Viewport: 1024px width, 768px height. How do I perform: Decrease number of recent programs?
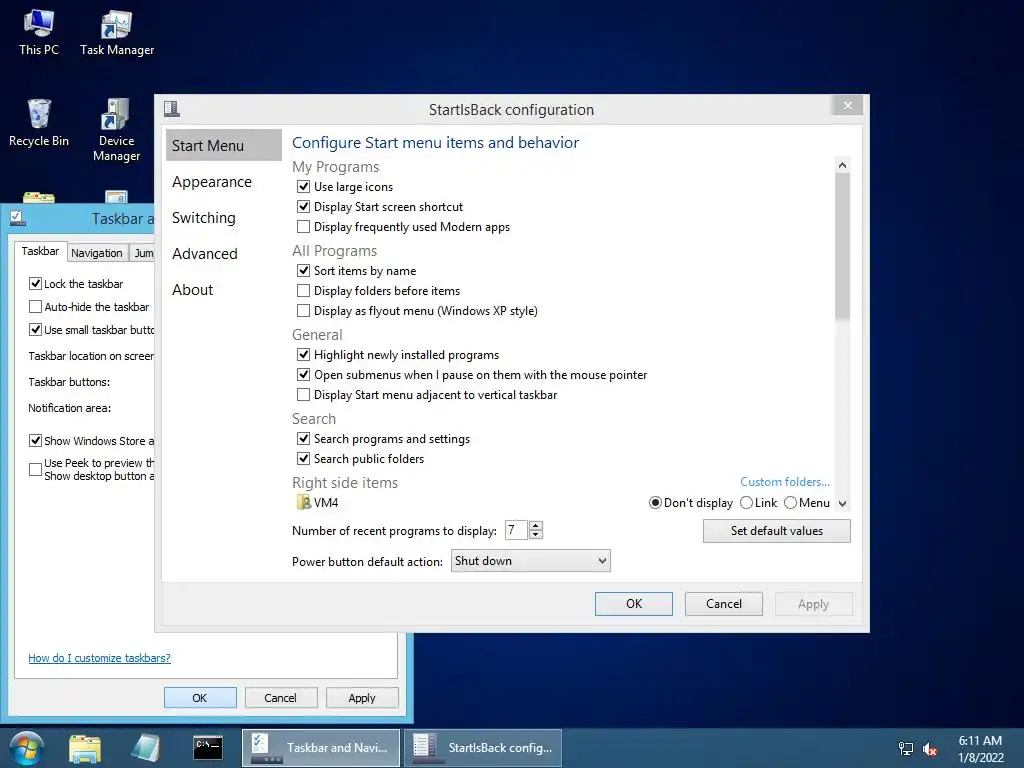536,535
